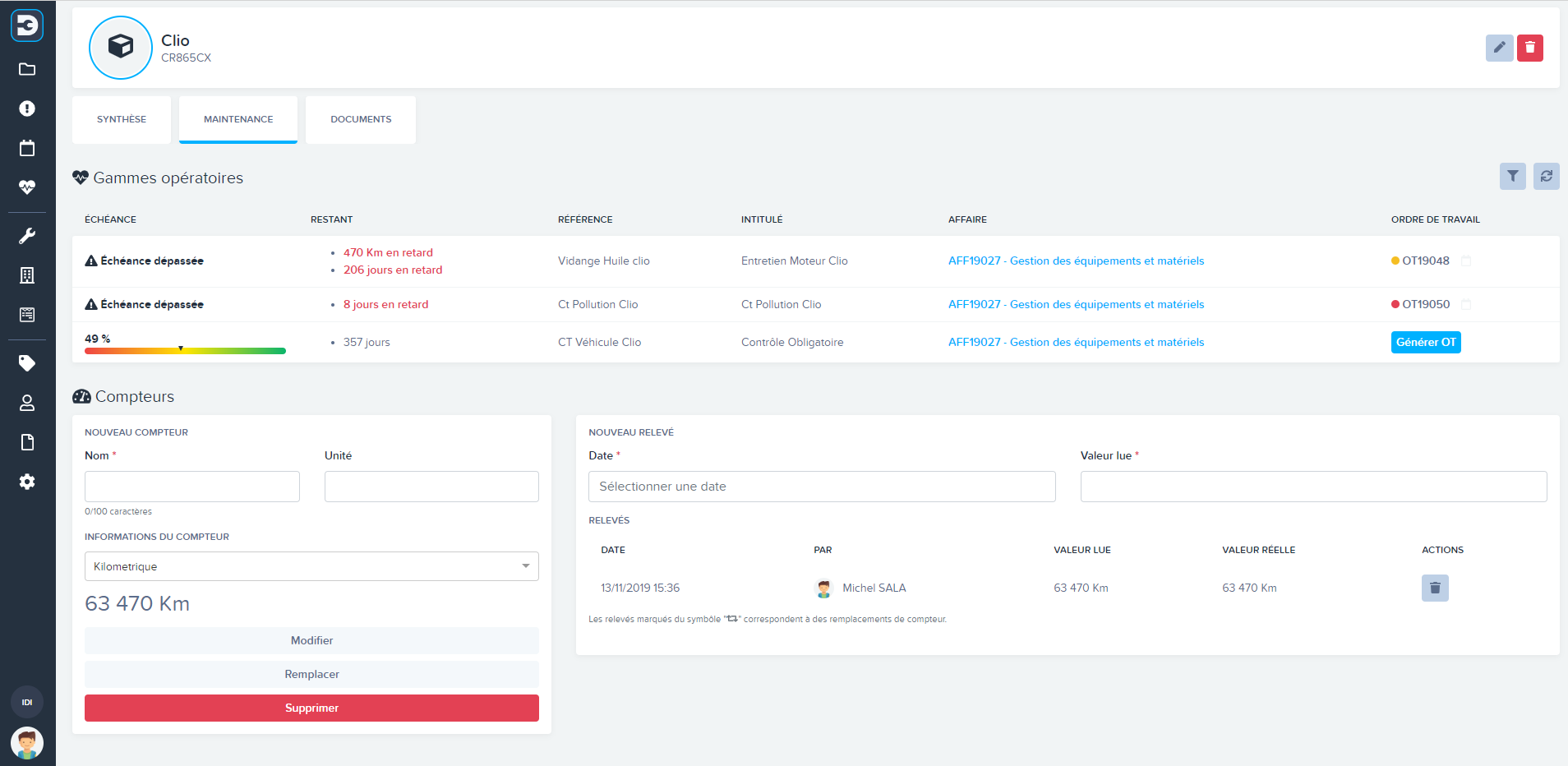Open the tag icon in sidebar
1568x766 pixels.
click(x=27, y=363)
